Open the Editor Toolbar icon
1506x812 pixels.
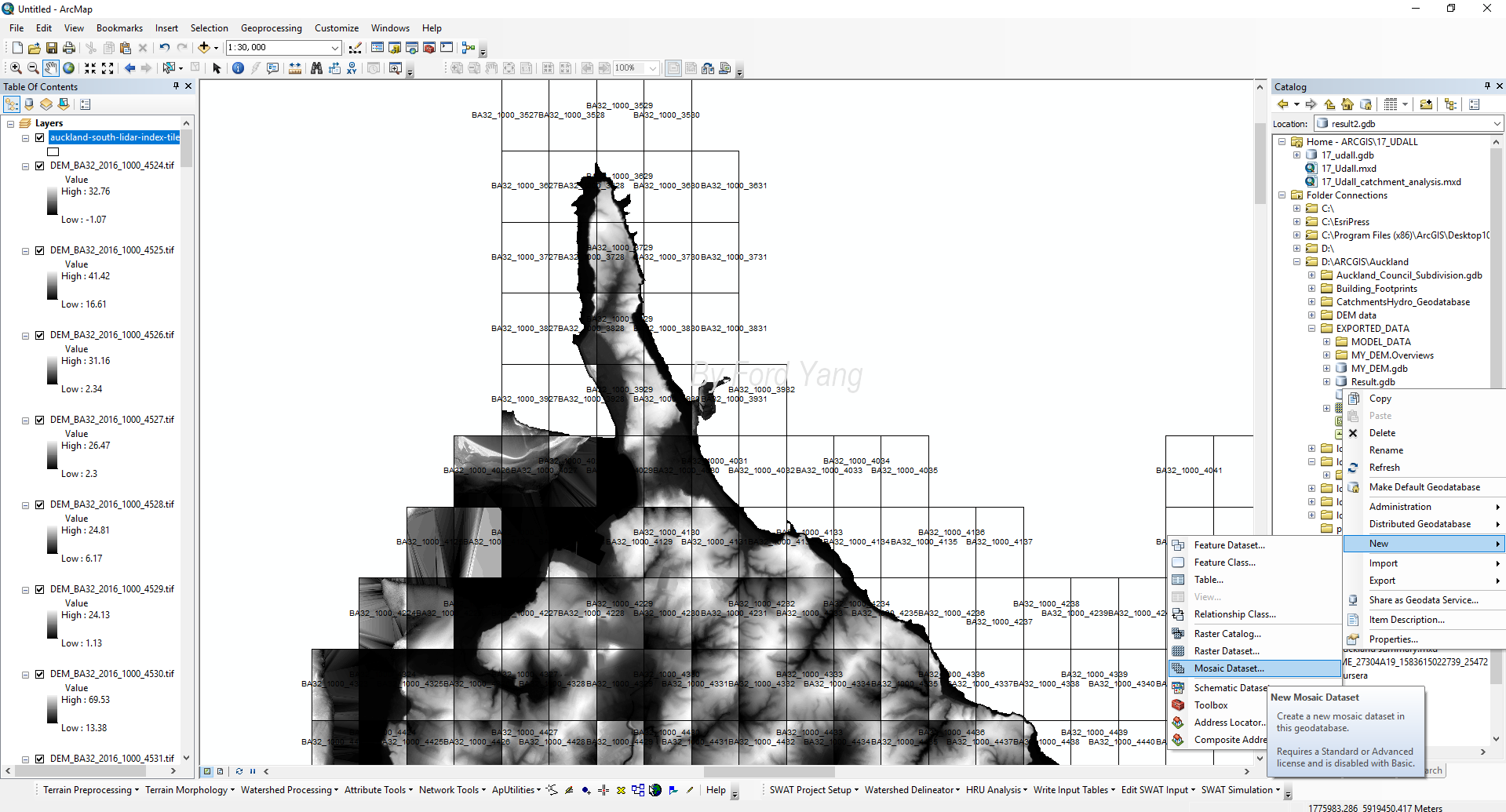356,48
